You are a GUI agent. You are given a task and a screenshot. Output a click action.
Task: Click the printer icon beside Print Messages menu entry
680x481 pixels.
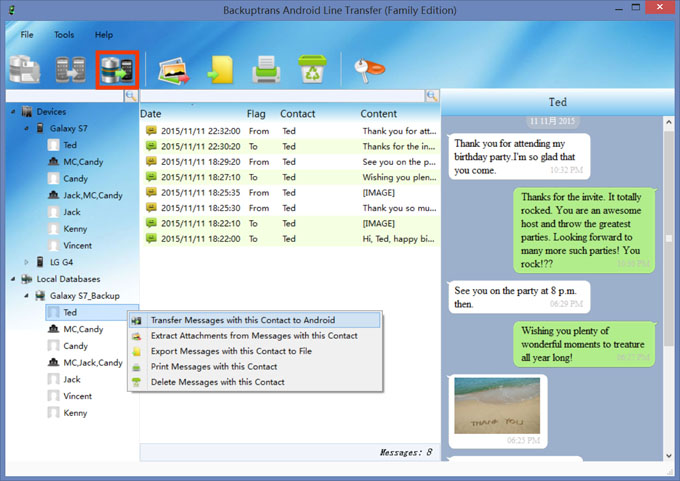coord(137,367)
